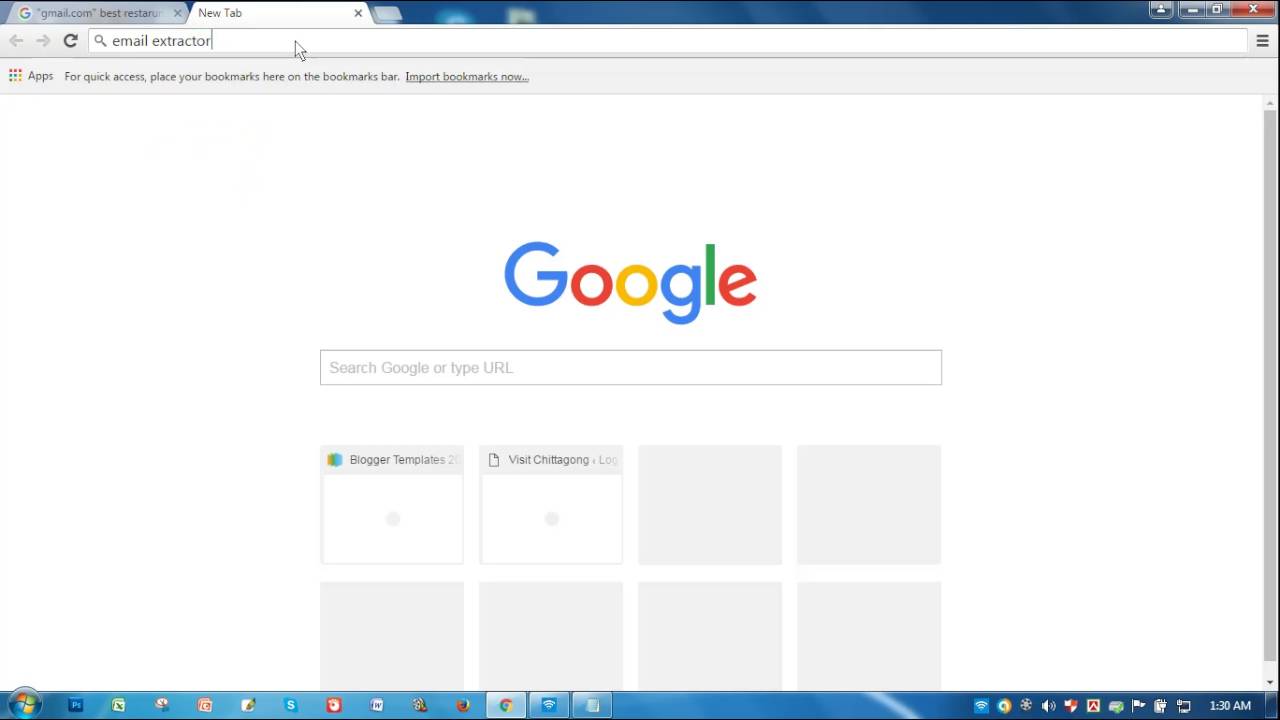Click the Wi-Fi tray icon
1280x720 pixels.
981,706
